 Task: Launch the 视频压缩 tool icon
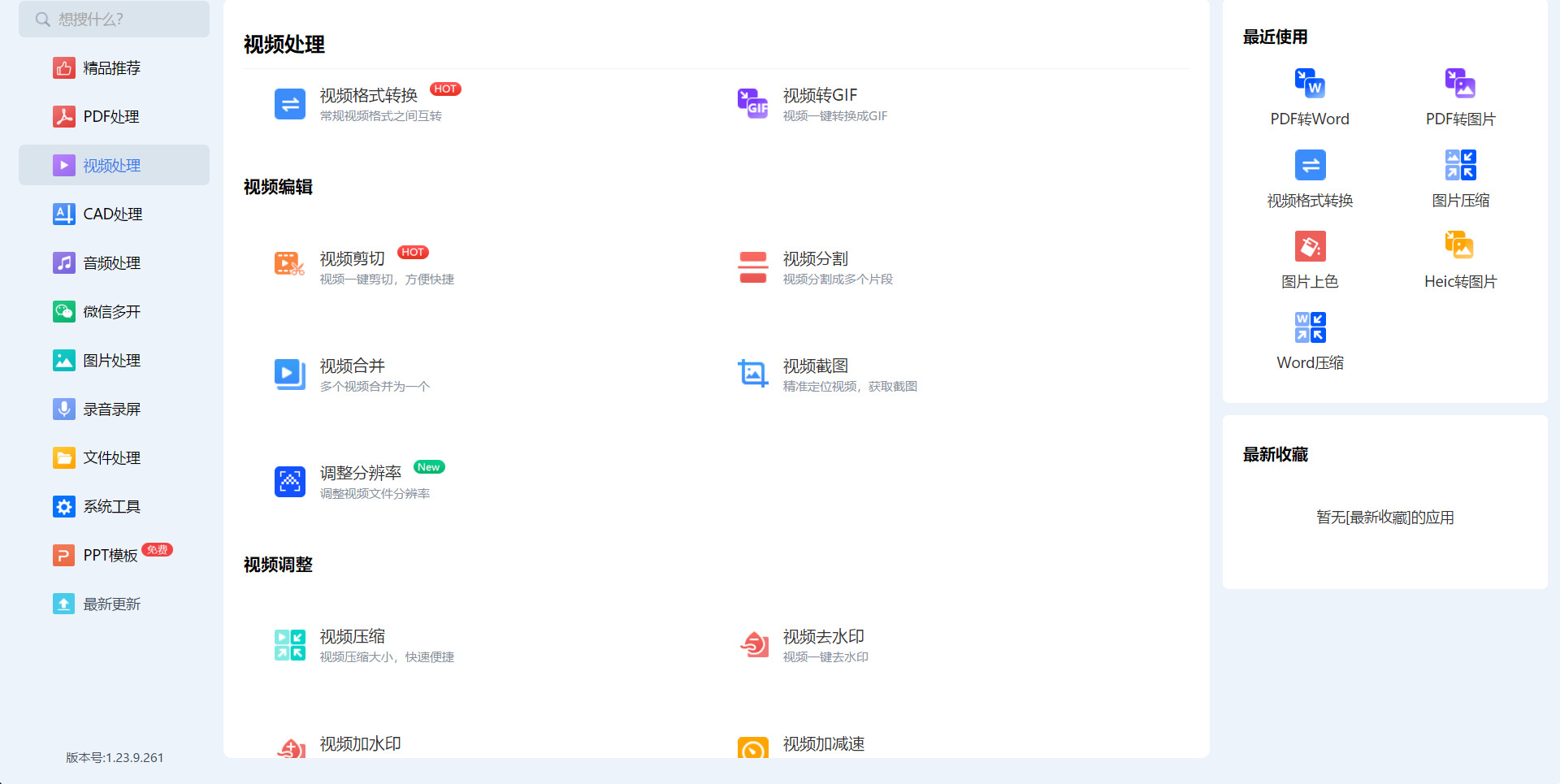(x=290, y=645)
